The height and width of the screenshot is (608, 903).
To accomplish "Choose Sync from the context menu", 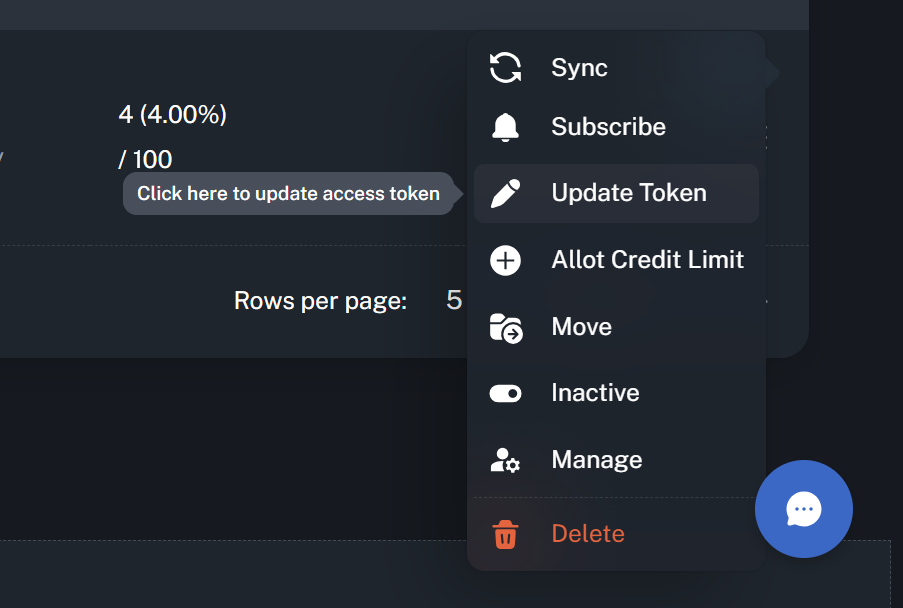I will [x=579, y=68].
